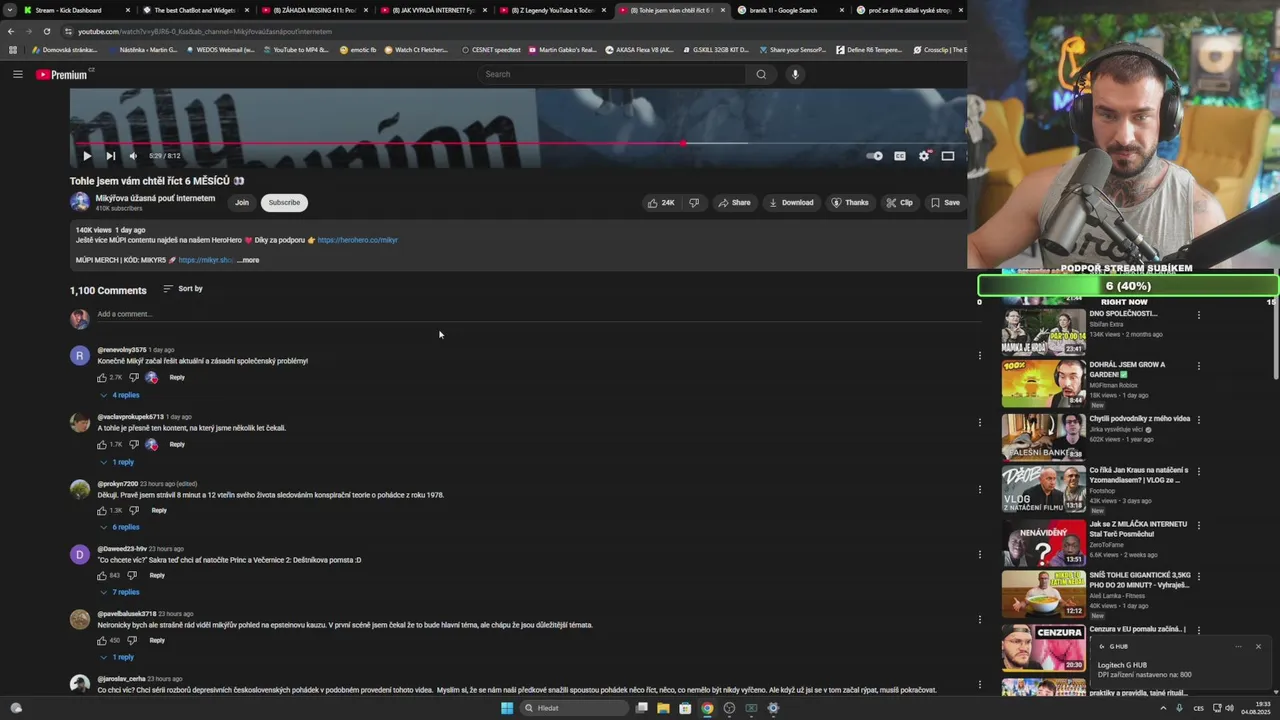Toggle the autoplay switch in player
1280x720 pixels.
875,156
